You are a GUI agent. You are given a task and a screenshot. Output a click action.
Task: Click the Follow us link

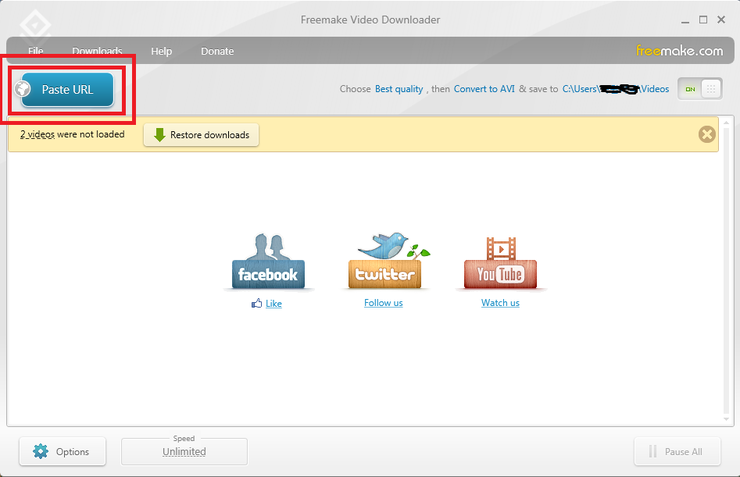(383, 303)
